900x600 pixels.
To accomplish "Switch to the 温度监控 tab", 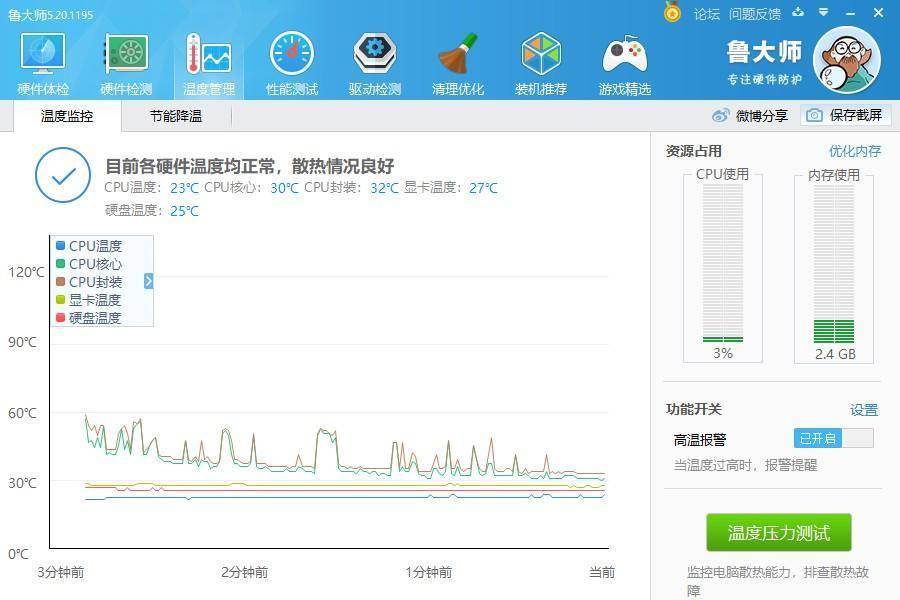I will tap(67, 116).
